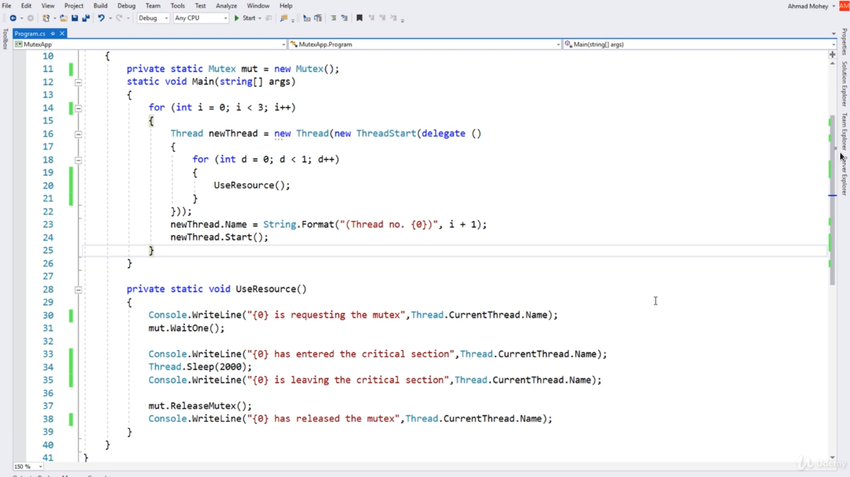The image size is (850, 477).
Task: Open the Undo history dropdown arrow
Action: [110, 18]
